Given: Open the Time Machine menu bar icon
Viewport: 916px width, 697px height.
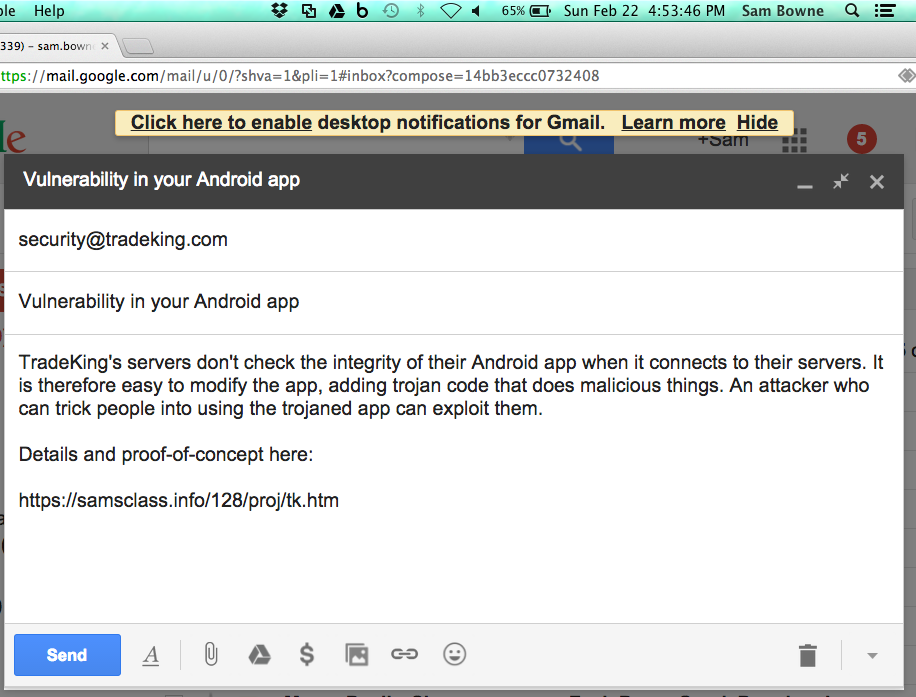Looking at the screenshot, I should (x=391, y=11).
